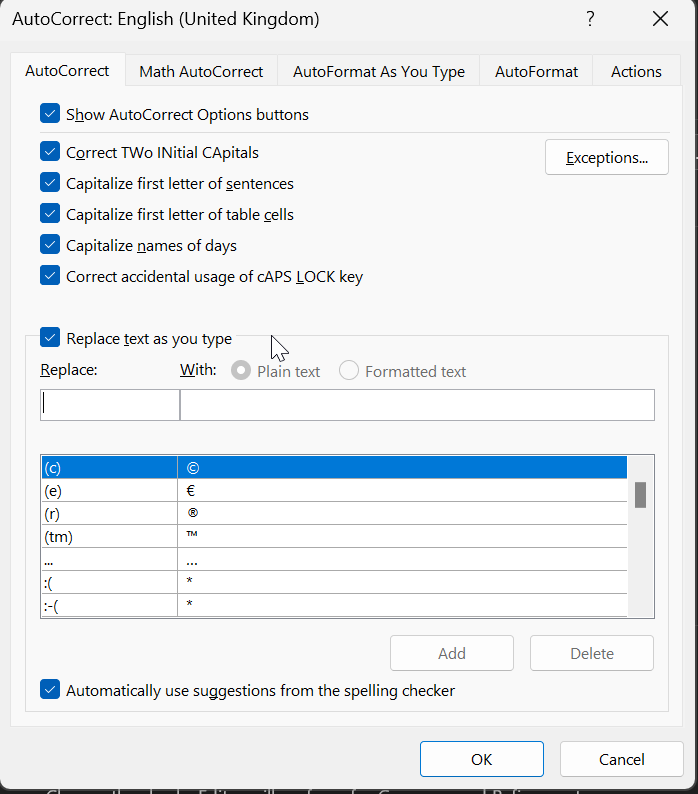Click the © symbol cell

point(402,467)
